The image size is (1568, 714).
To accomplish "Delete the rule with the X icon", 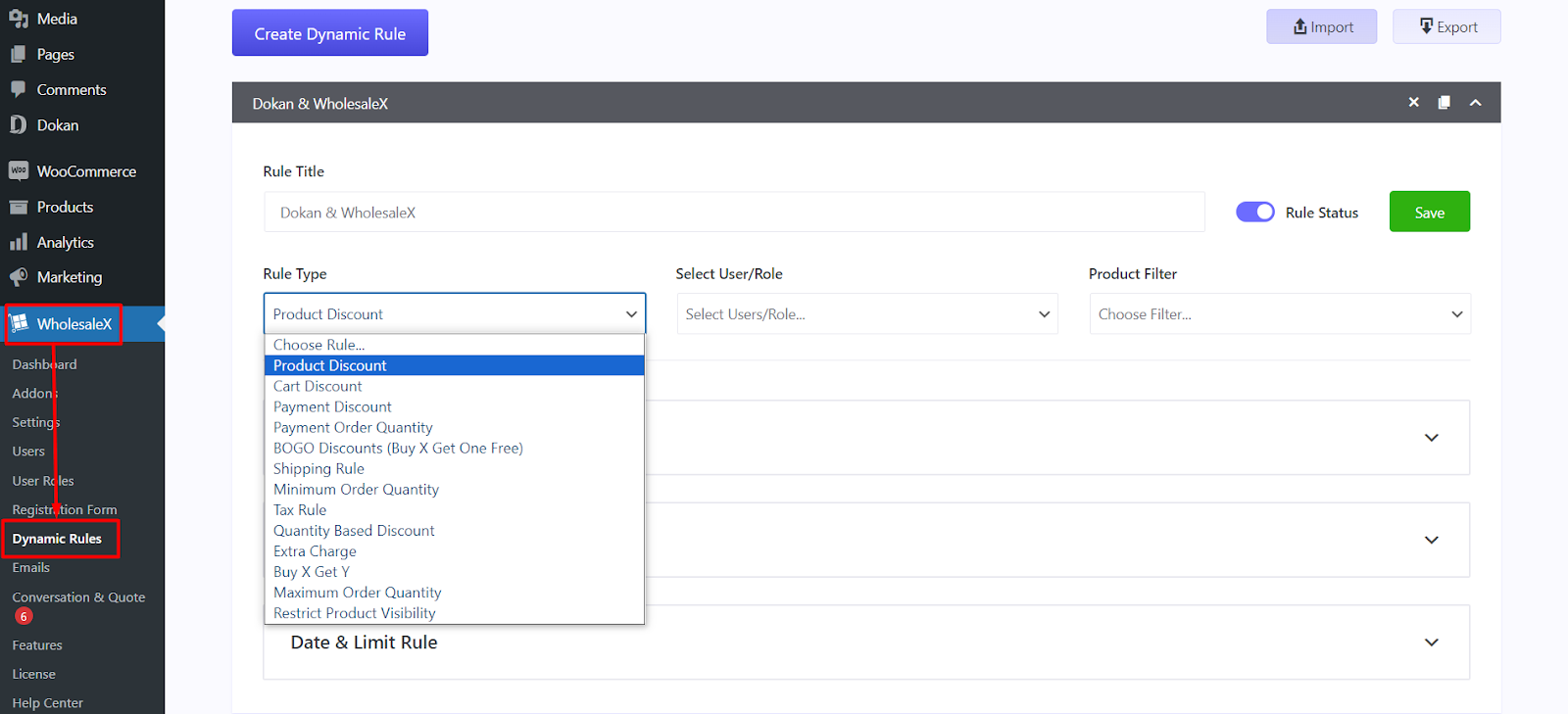I will (1413, 102).
